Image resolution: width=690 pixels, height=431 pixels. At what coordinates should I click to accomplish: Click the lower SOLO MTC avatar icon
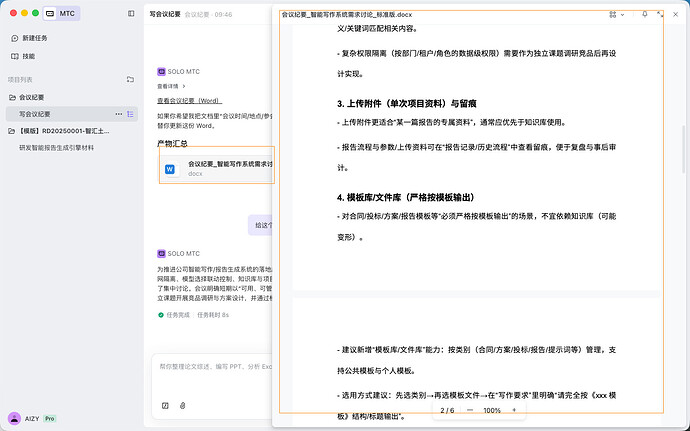[x=161, y=254]
